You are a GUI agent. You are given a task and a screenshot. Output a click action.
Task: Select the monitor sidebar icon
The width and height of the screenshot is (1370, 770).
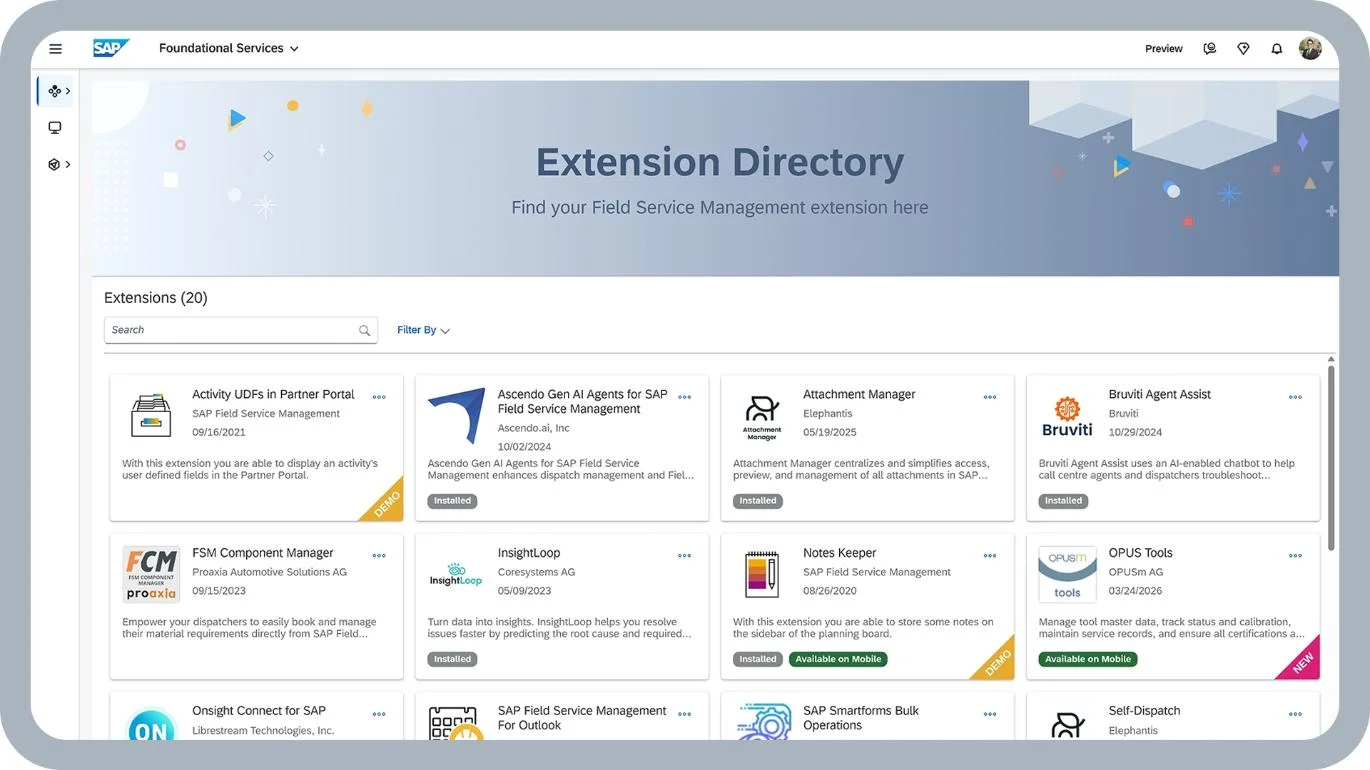tap(55, 127)
